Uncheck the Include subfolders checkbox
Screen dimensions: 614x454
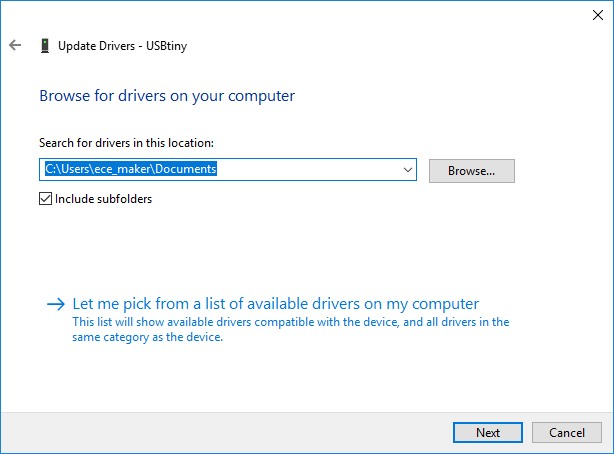[x=45, y=198]
